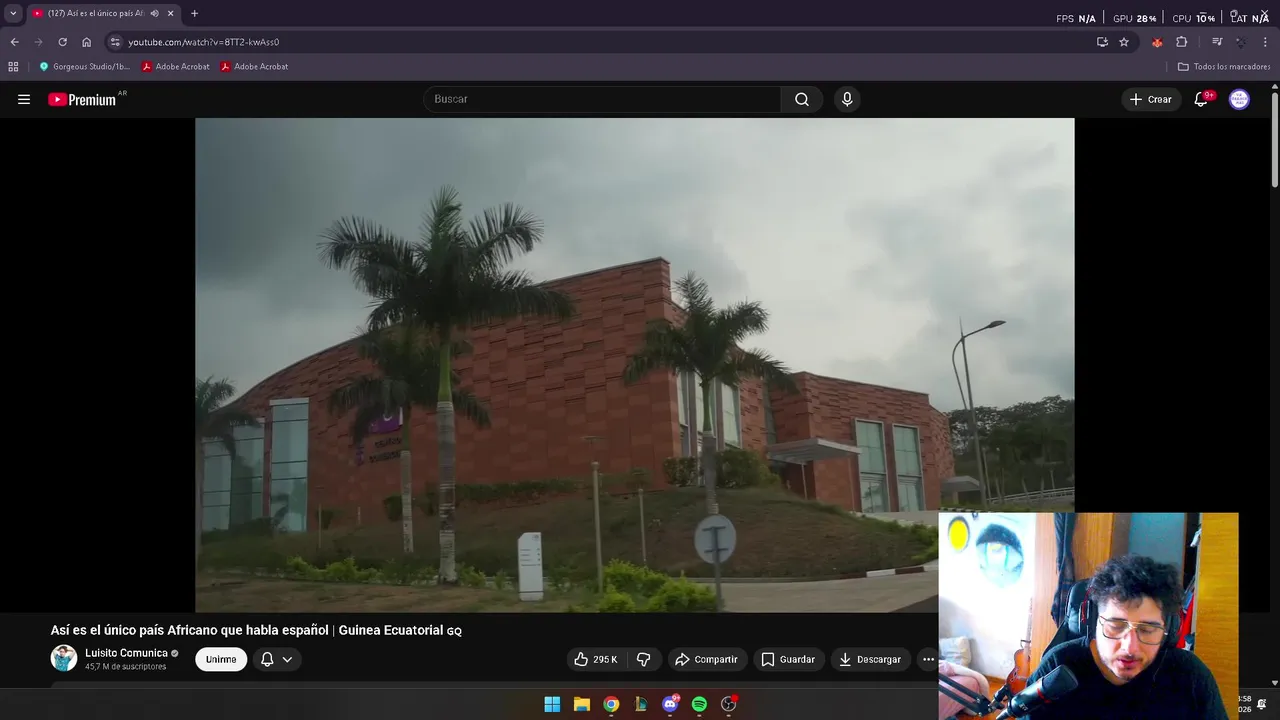Open the second Adobe Acrobat bookmark
The width and height of the screenshot is (1280, 720).
point(254,67)
